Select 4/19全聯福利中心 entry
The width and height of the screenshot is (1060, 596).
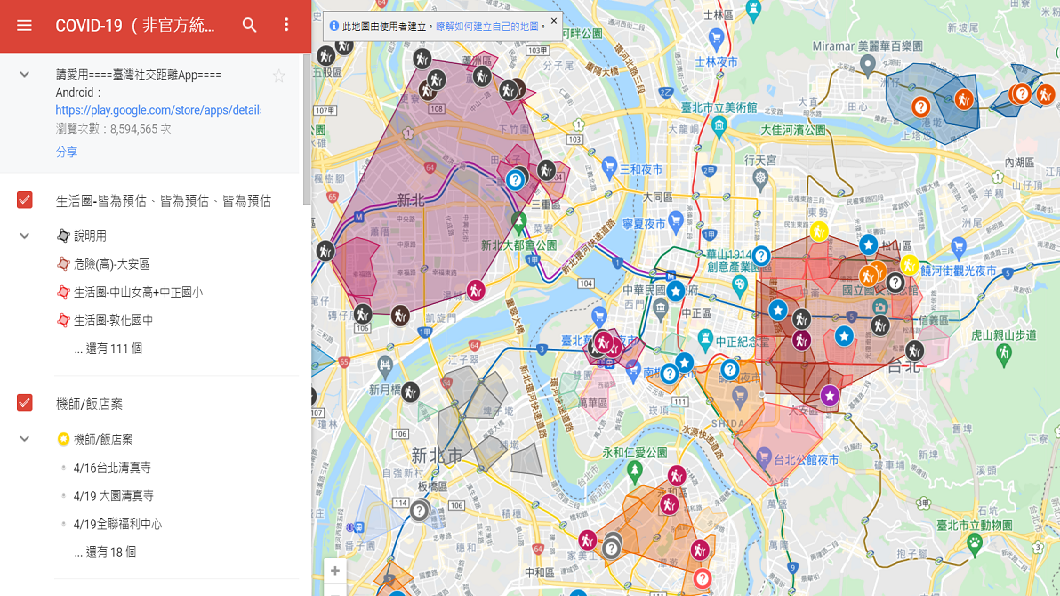click(x=118, y=524)
